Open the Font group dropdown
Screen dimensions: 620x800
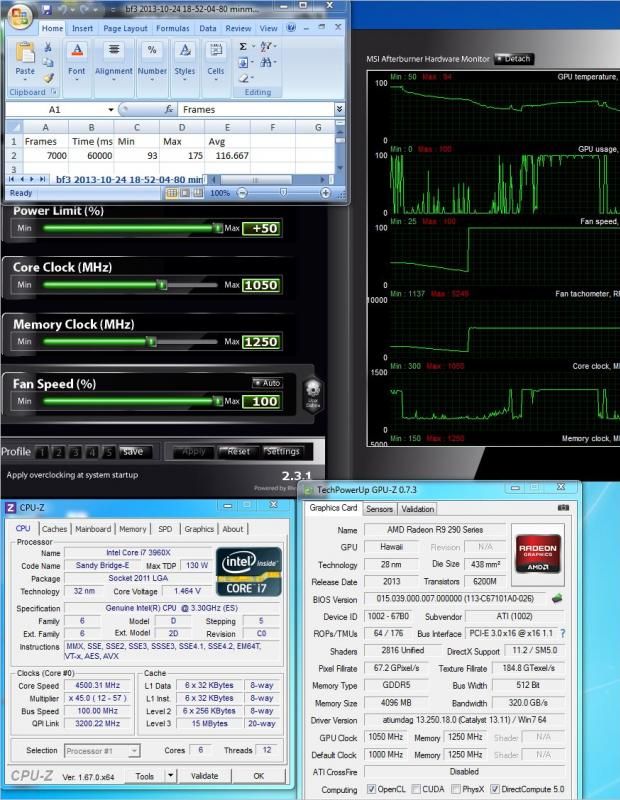click(x=77, y=63)
